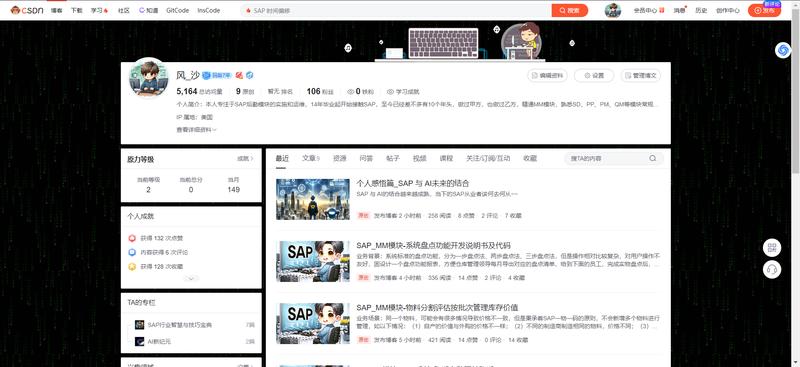Open the 社区 nav link
The height and width of the screenshot is (367, 800).
click(123, 10)
